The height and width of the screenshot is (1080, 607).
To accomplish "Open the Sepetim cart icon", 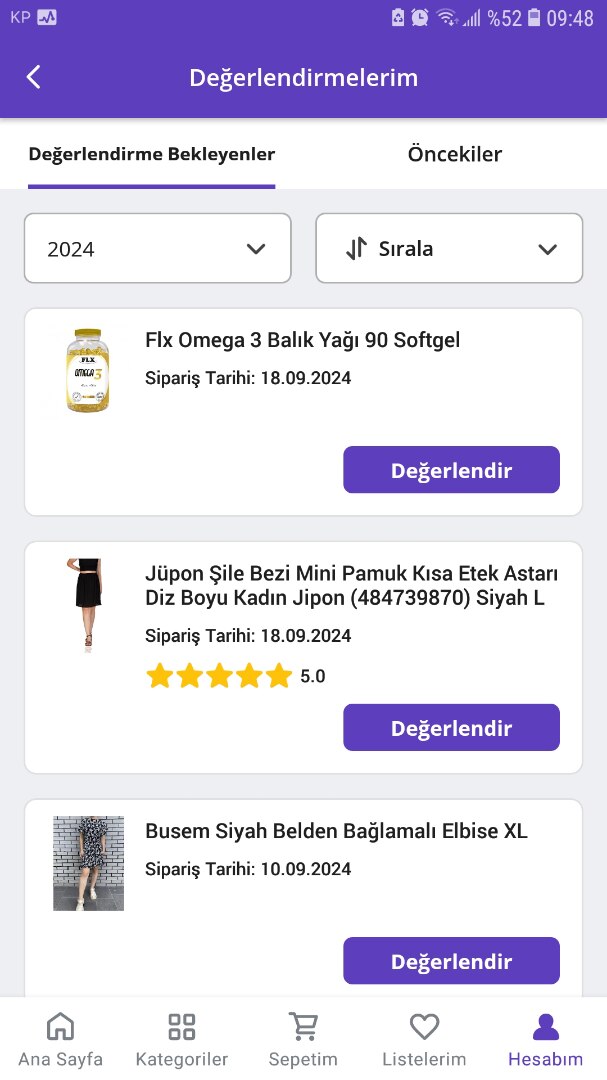I will tap(303, 1026).
